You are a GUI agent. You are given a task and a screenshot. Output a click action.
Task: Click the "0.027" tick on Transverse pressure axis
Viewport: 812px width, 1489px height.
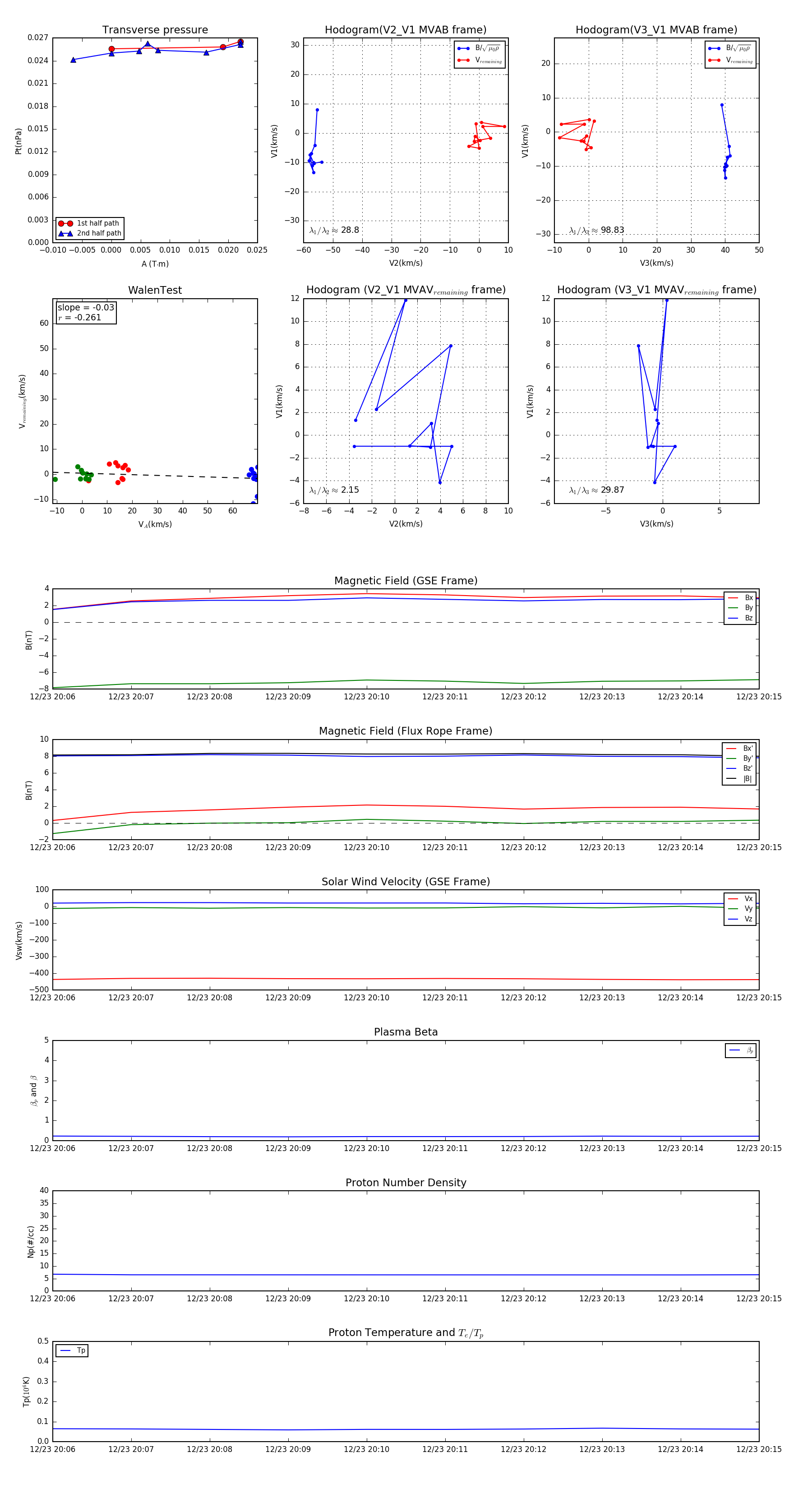click(38, 37)
